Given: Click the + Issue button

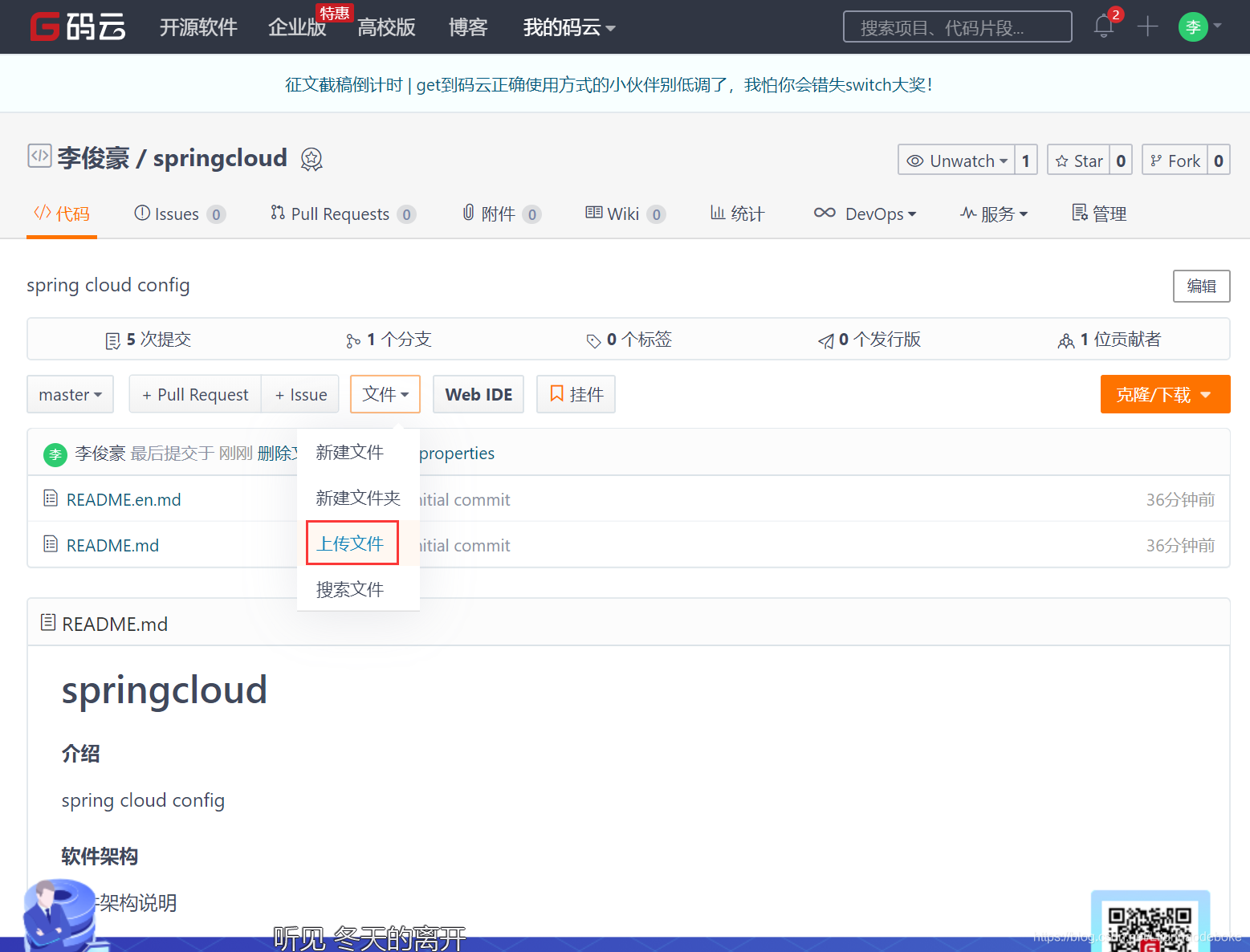Looking at the screenshot, I should point(300,394).
